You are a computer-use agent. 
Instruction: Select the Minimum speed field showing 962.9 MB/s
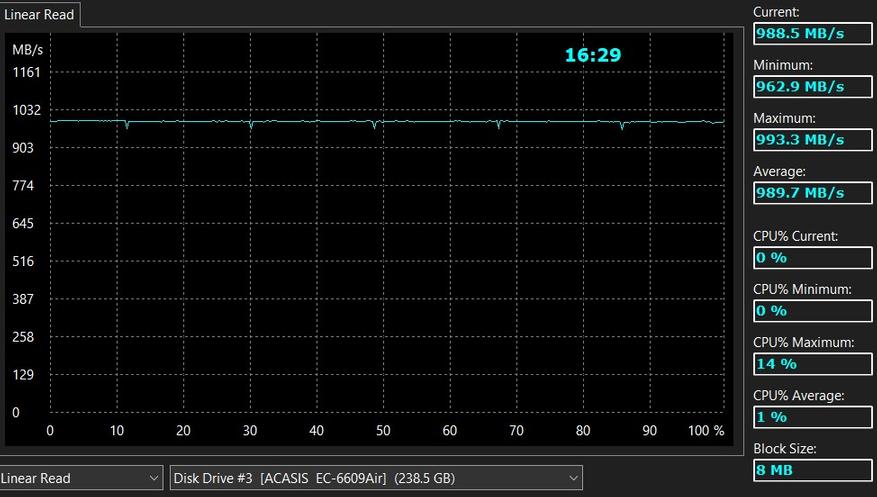[x=813, y=87]
